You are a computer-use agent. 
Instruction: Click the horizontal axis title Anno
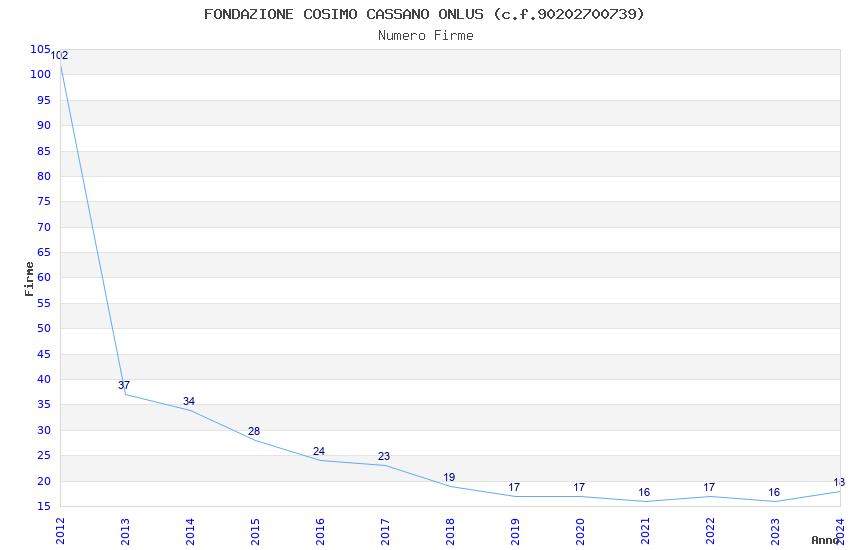825,540
